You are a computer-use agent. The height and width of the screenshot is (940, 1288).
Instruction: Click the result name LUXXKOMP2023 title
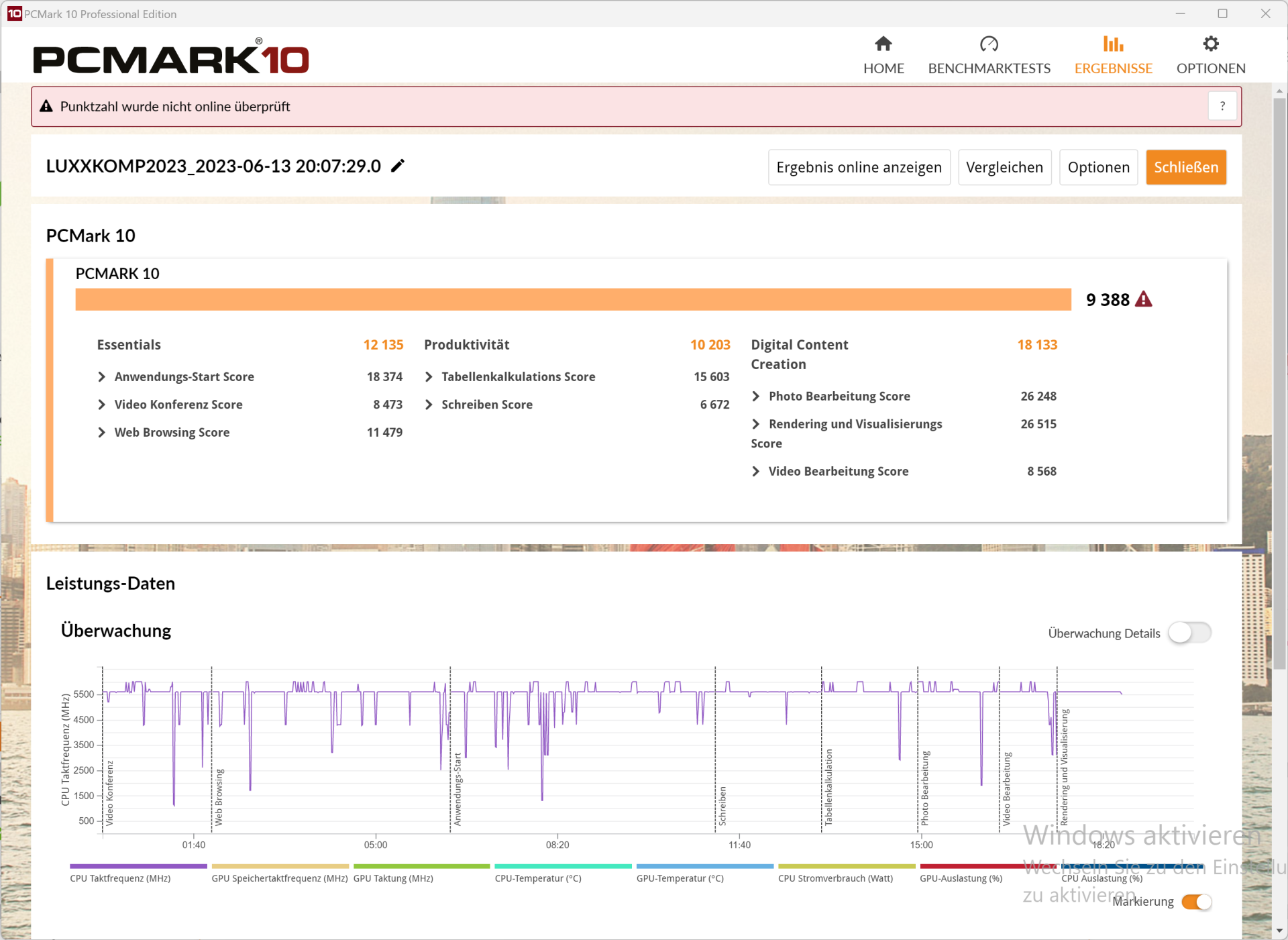point(213,166)
